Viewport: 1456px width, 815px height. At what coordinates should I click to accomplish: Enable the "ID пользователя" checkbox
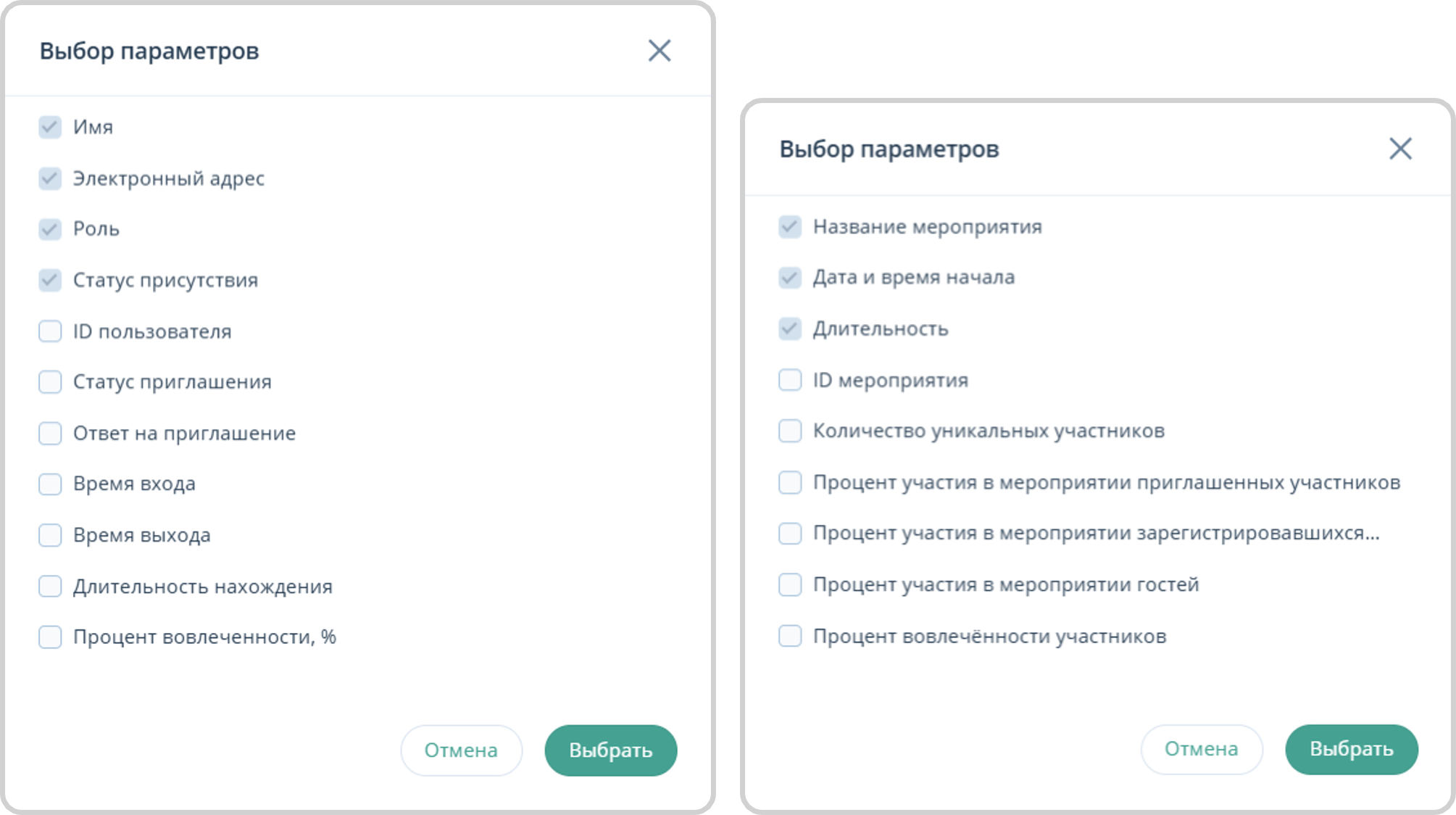(x=49, y=331)
